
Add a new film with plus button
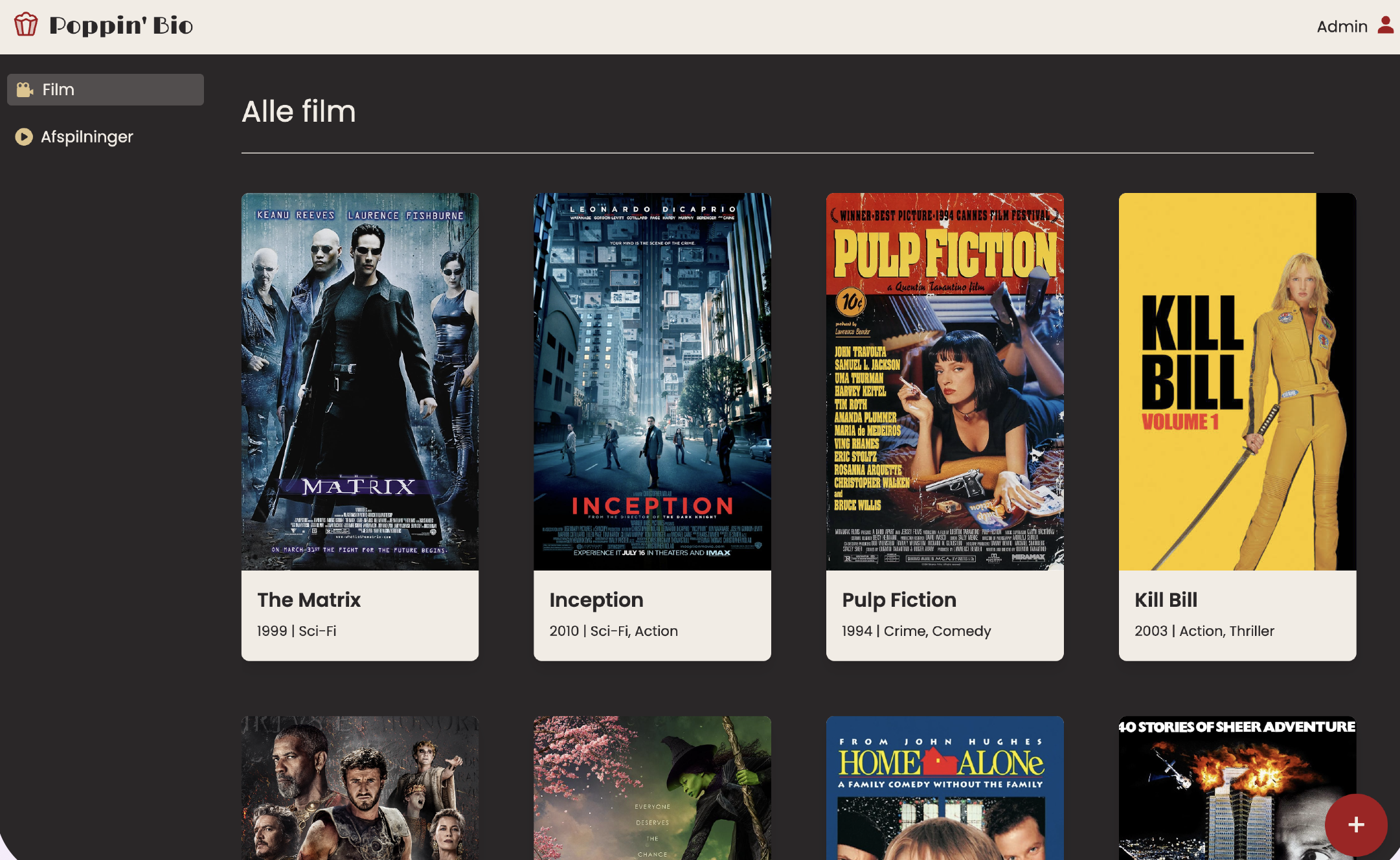pyautogui.click(x=1356, y=824)
